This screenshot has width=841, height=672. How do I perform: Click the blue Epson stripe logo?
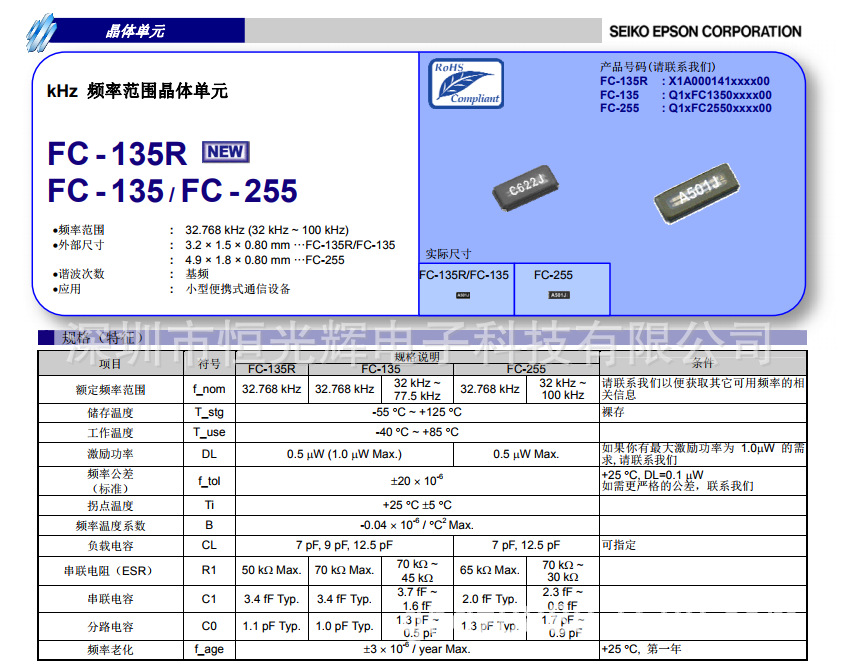41,32
